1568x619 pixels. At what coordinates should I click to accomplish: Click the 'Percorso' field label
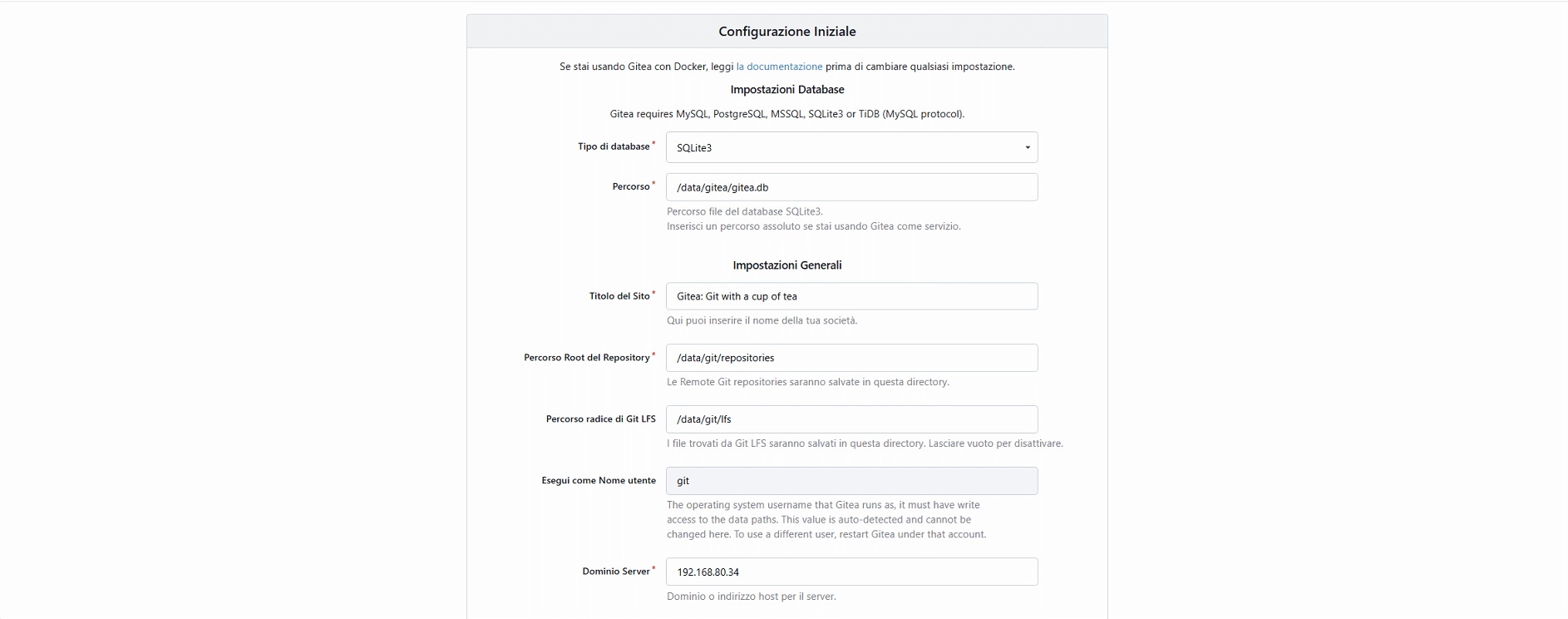(x=631, y=186)
